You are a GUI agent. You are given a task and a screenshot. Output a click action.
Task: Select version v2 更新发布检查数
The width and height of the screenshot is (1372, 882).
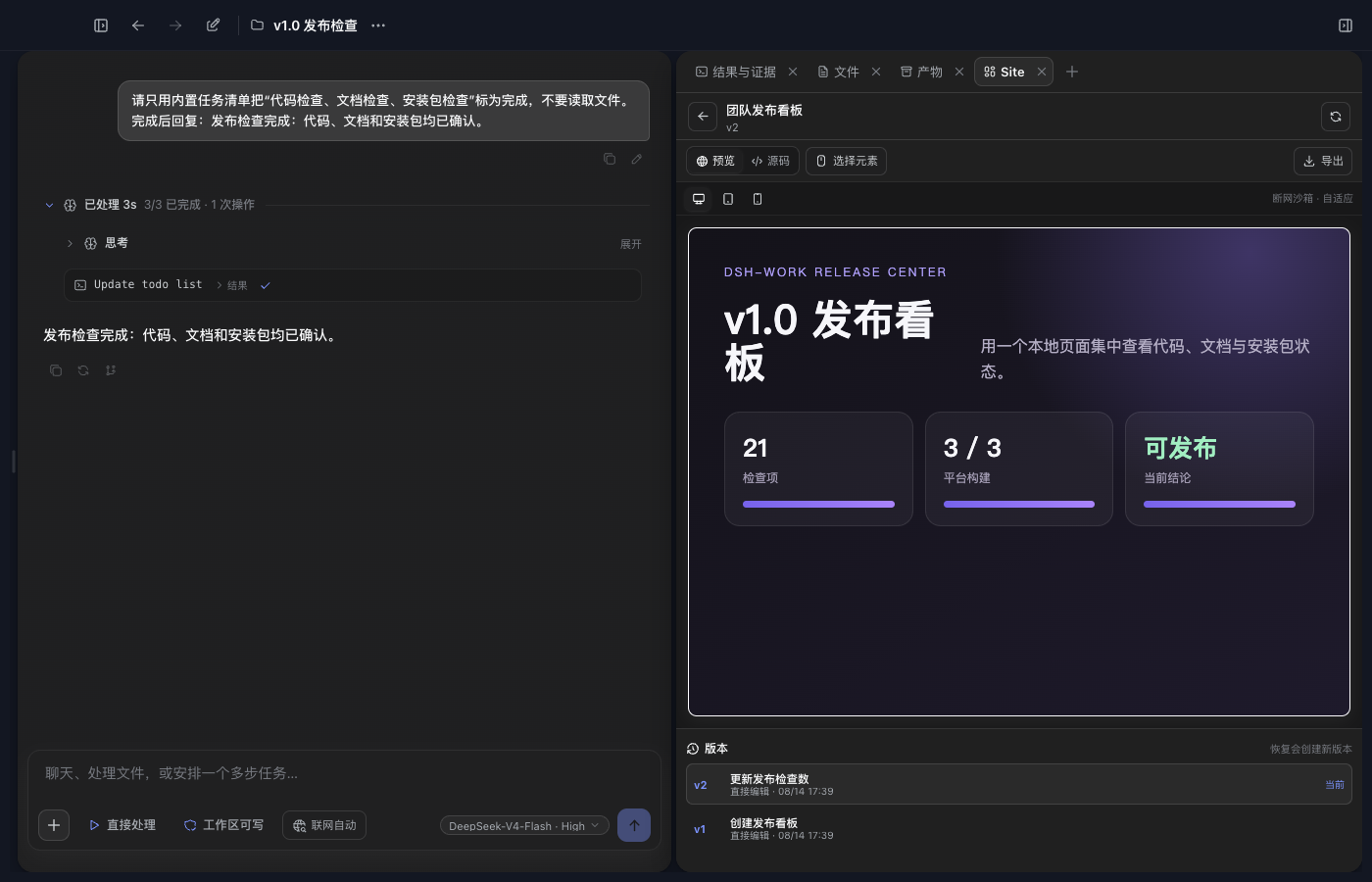pos(1019,785)
